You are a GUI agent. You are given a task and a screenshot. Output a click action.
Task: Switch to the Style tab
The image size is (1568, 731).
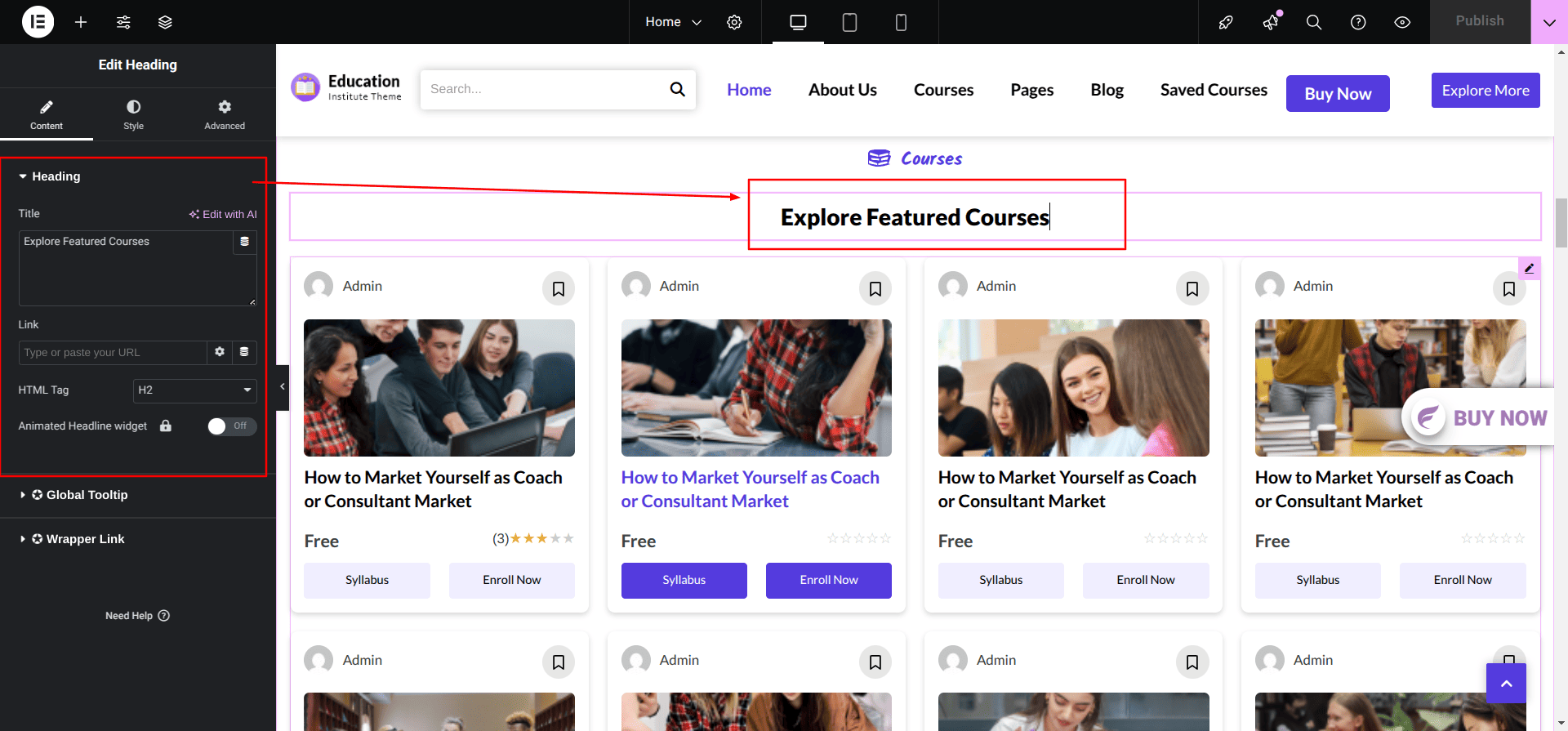click(x=134, y=114)
